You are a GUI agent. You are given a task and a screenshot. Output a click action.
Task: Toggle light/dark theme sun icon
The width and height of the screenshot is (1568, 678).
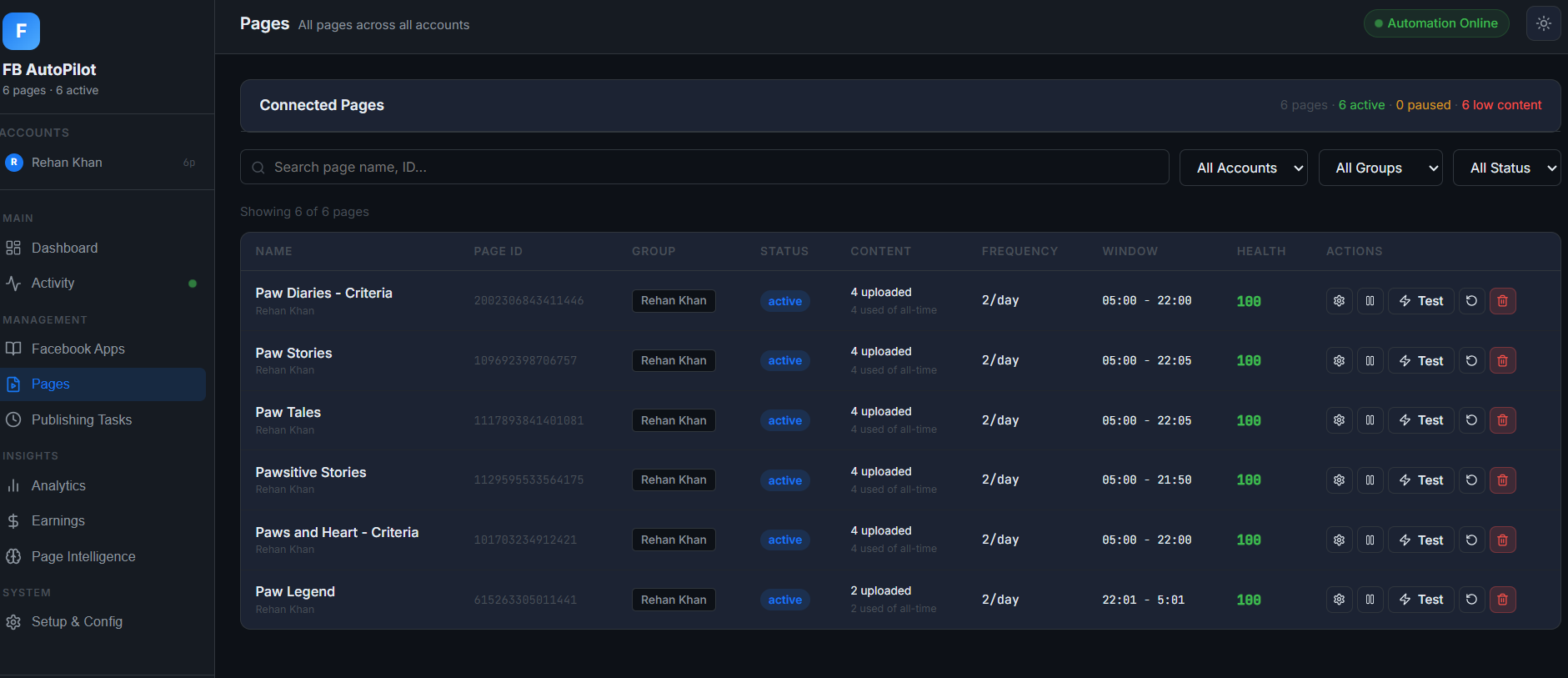(1543, 23)
